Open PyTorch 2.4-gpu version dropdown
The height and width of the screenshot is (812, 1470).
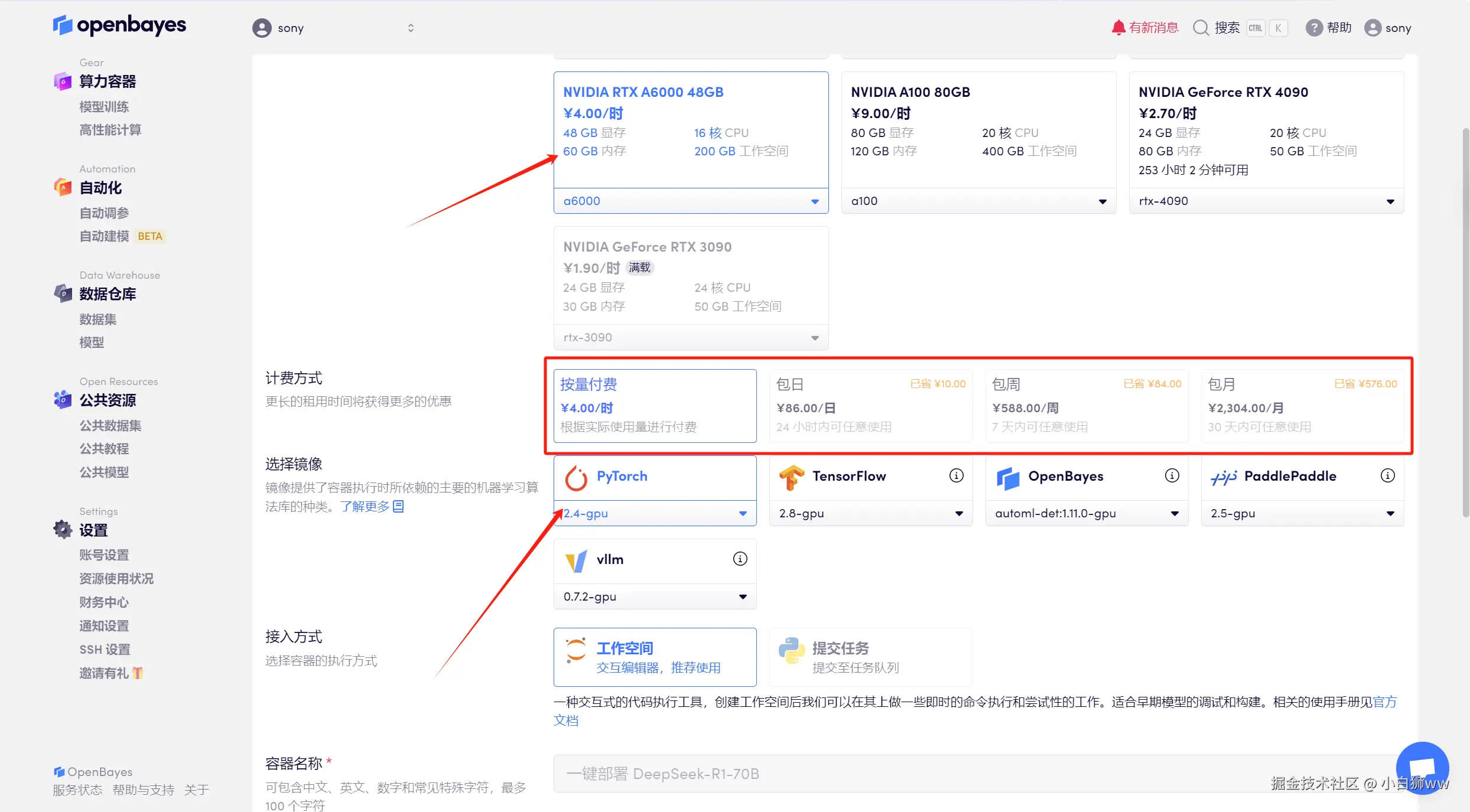point(655,513)
